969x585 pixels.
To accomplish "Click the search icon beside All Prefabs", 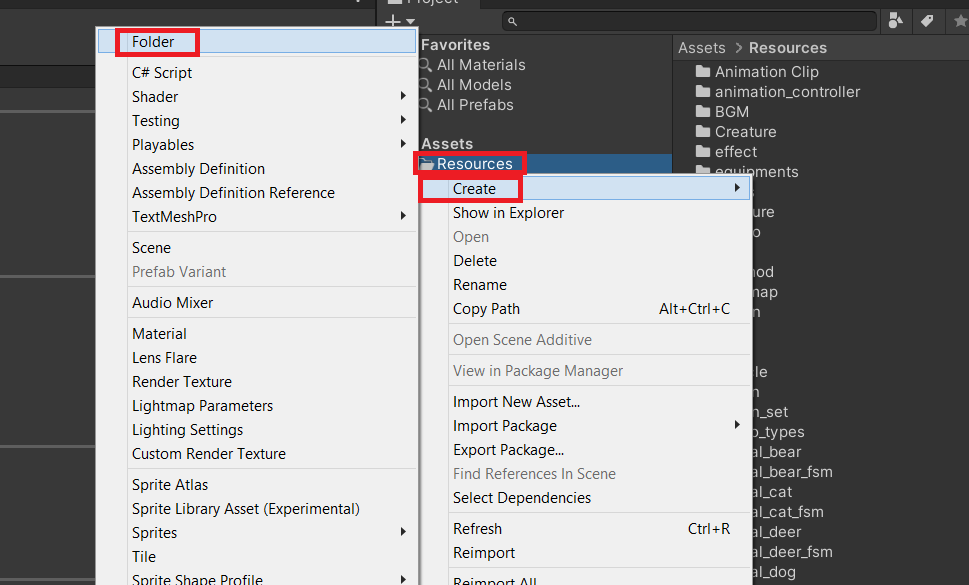I will 425,106.
